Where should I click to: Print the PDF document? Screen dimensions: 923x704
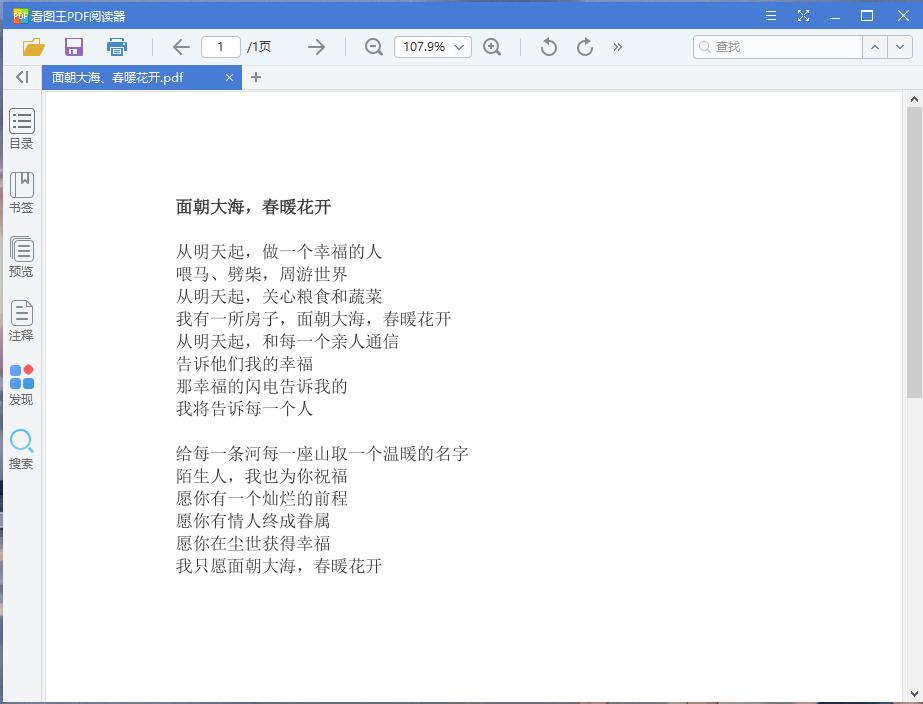pos(117,47)
